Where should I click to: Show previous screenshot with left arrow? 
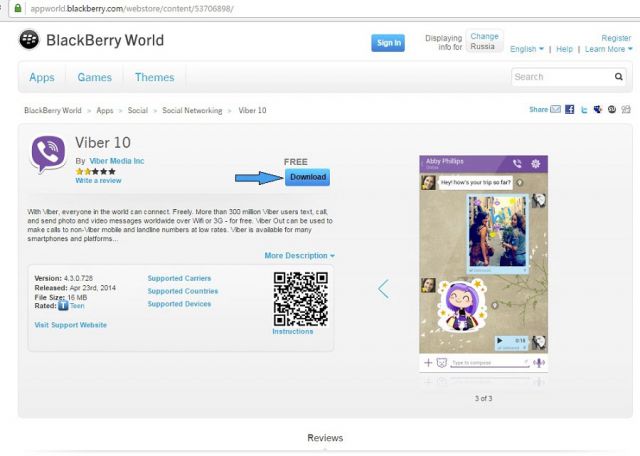pyautogui.click(x=383, y=289)
